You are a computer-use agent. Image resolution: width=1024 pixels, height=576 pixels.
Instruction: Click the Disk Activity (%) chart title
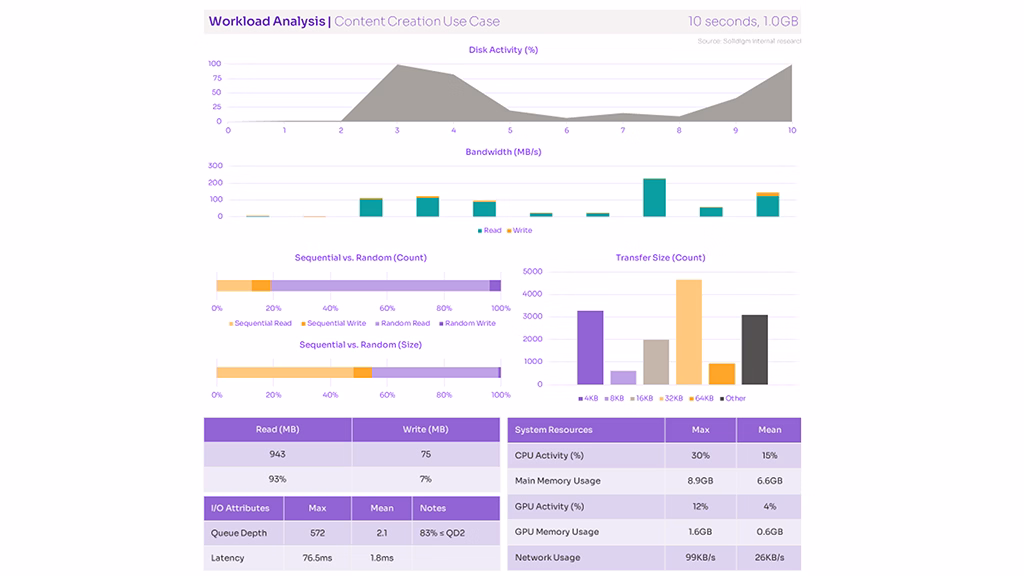tap(503, 50)
